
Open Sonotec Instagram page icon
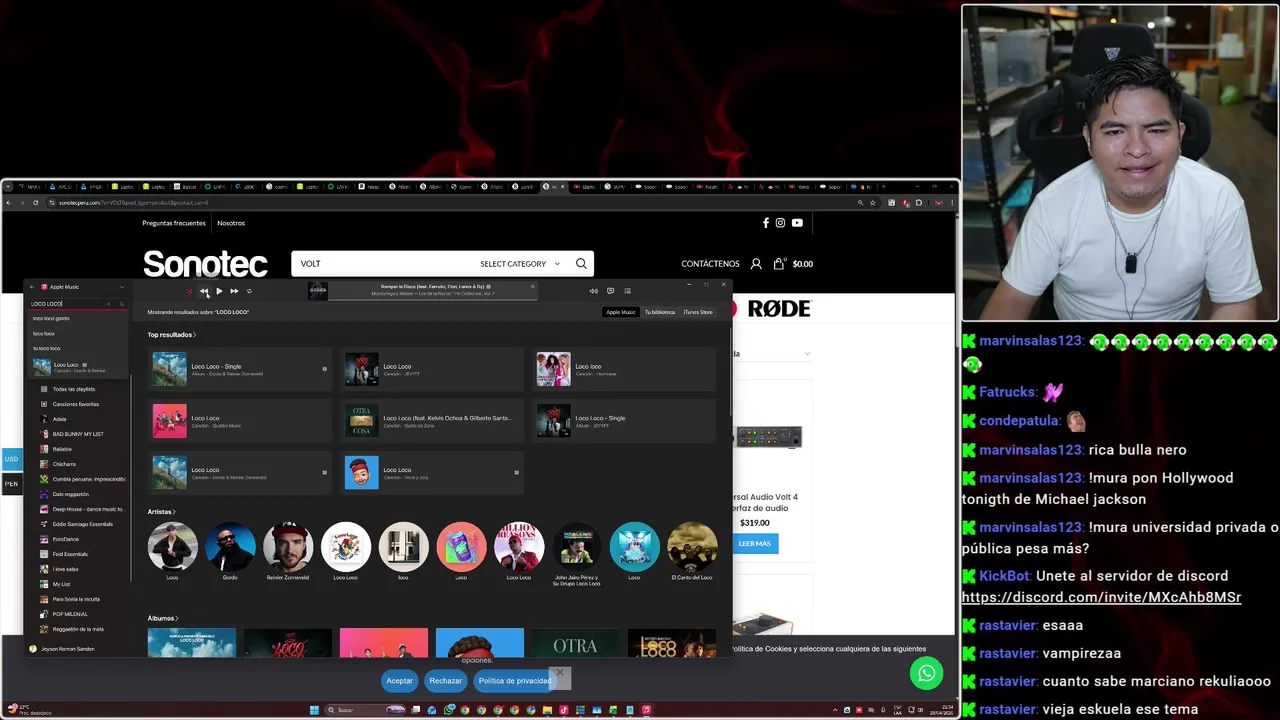pos(780,223)
